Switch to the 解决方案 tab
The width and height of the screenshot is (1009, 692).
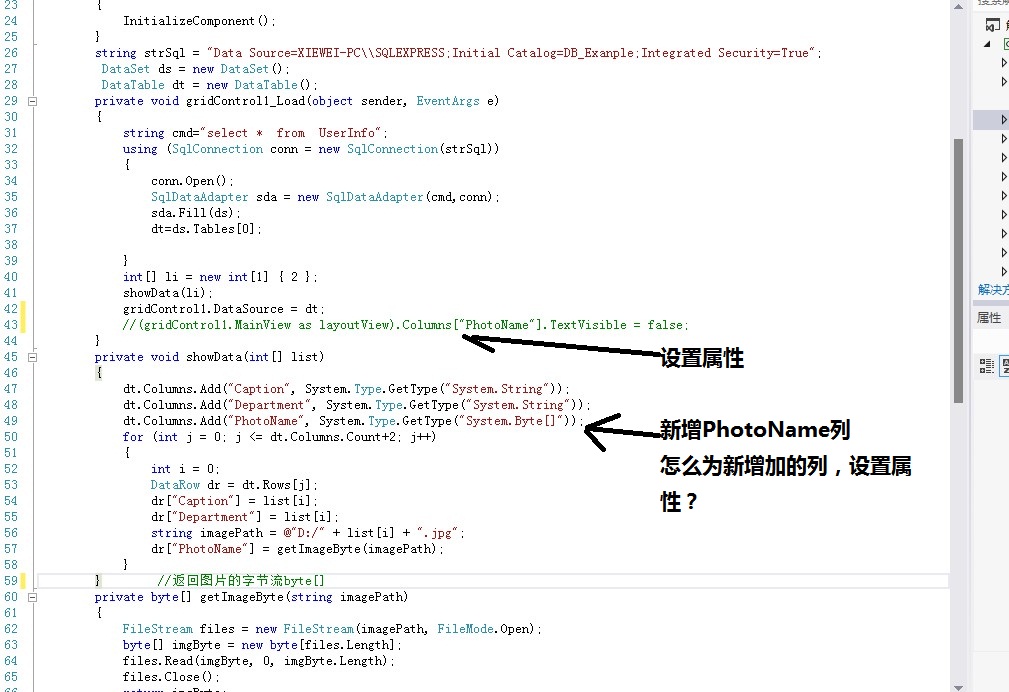[x=992, y=290]
